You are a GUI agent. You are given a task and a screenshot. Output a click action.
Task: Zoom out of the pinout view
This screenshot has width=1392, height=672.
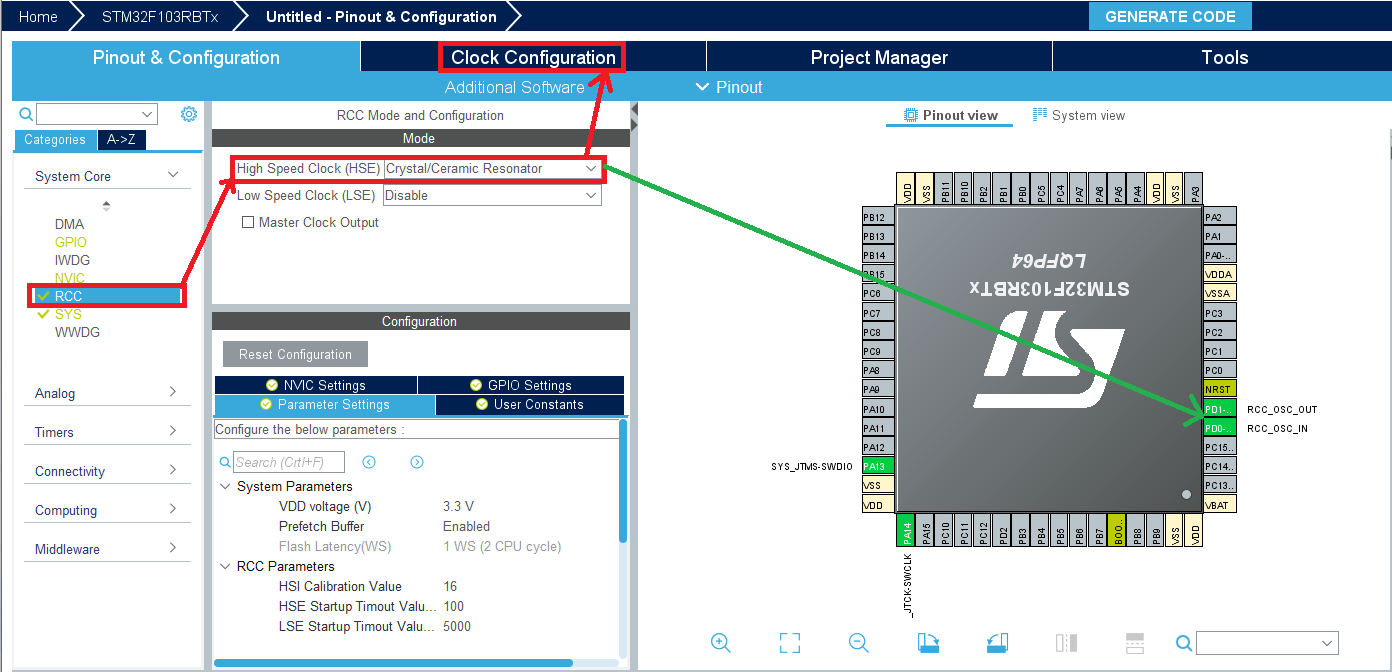(858, 643)
